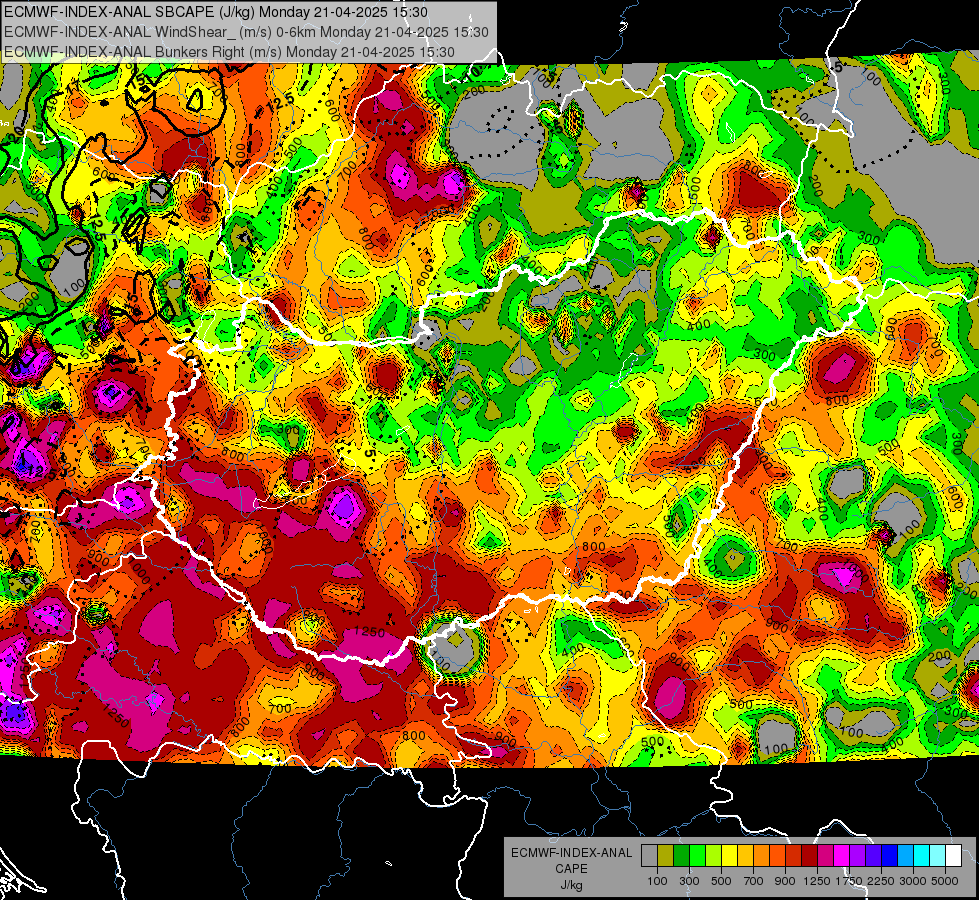The image size is (979, 900).
Task: Click the 500 tick label on the legend scale
Action: (721, 881)
